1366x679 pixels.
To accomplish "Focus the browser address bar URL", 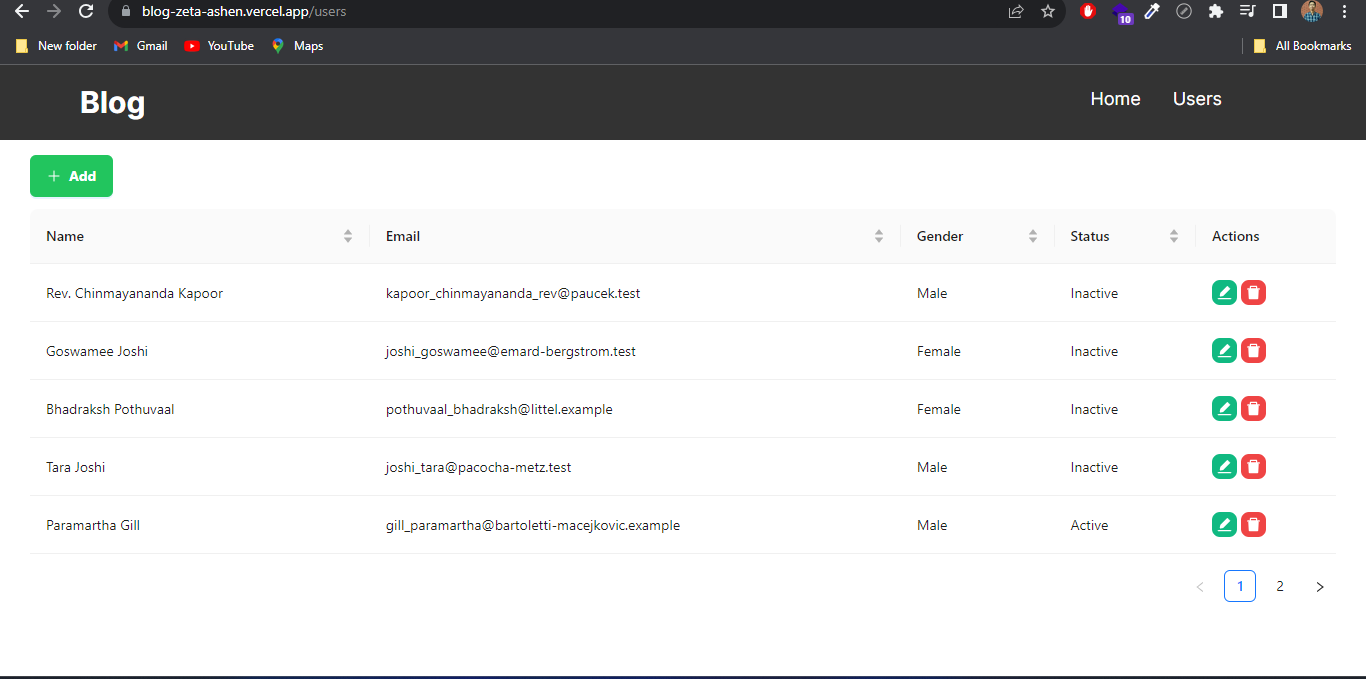I will pyautogui.click(x=244, y=11).
